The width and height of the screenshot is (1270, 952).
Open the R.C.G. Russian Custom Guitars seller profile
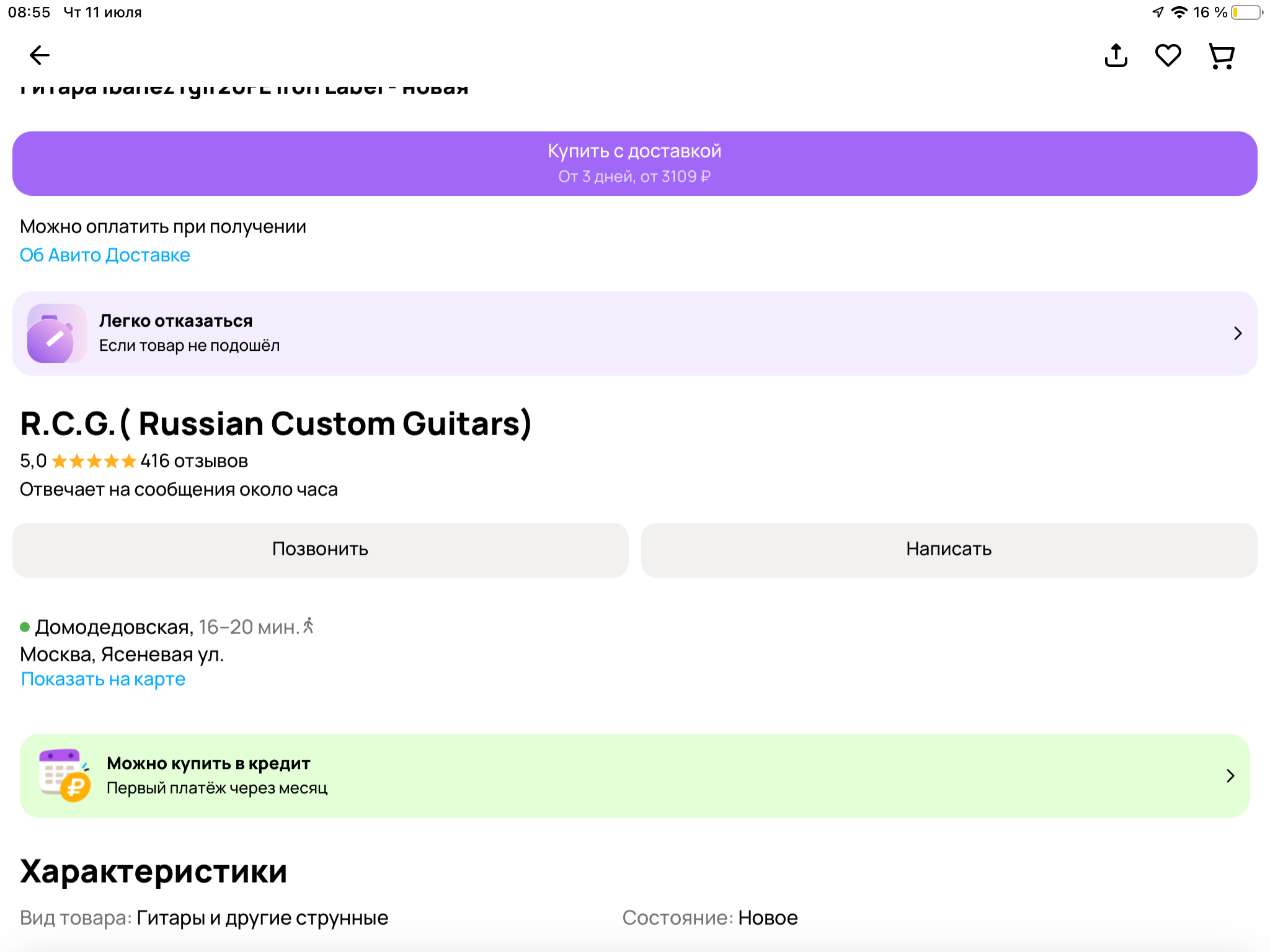(275, 424)
